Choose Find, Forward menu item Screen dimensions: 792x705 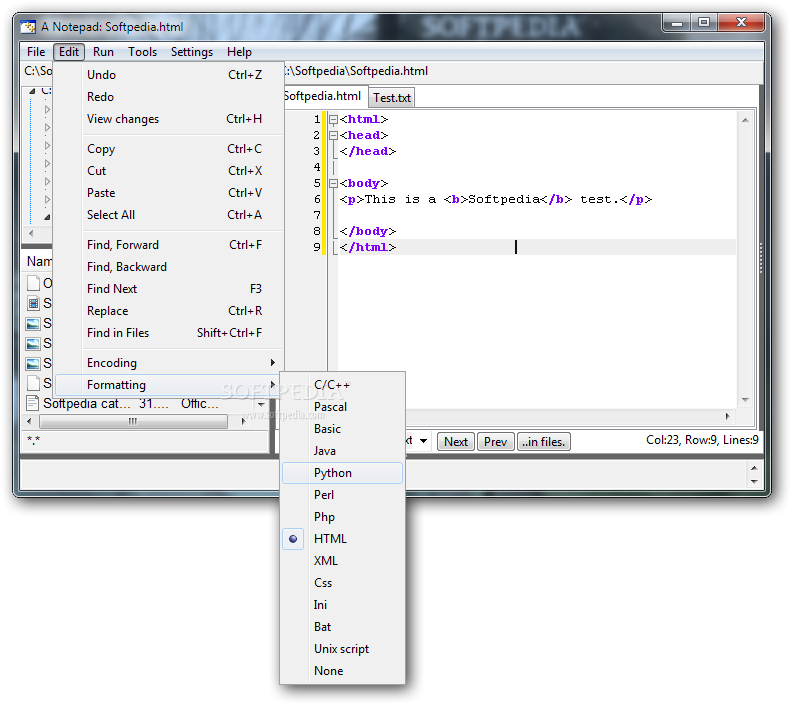[169, 245]
